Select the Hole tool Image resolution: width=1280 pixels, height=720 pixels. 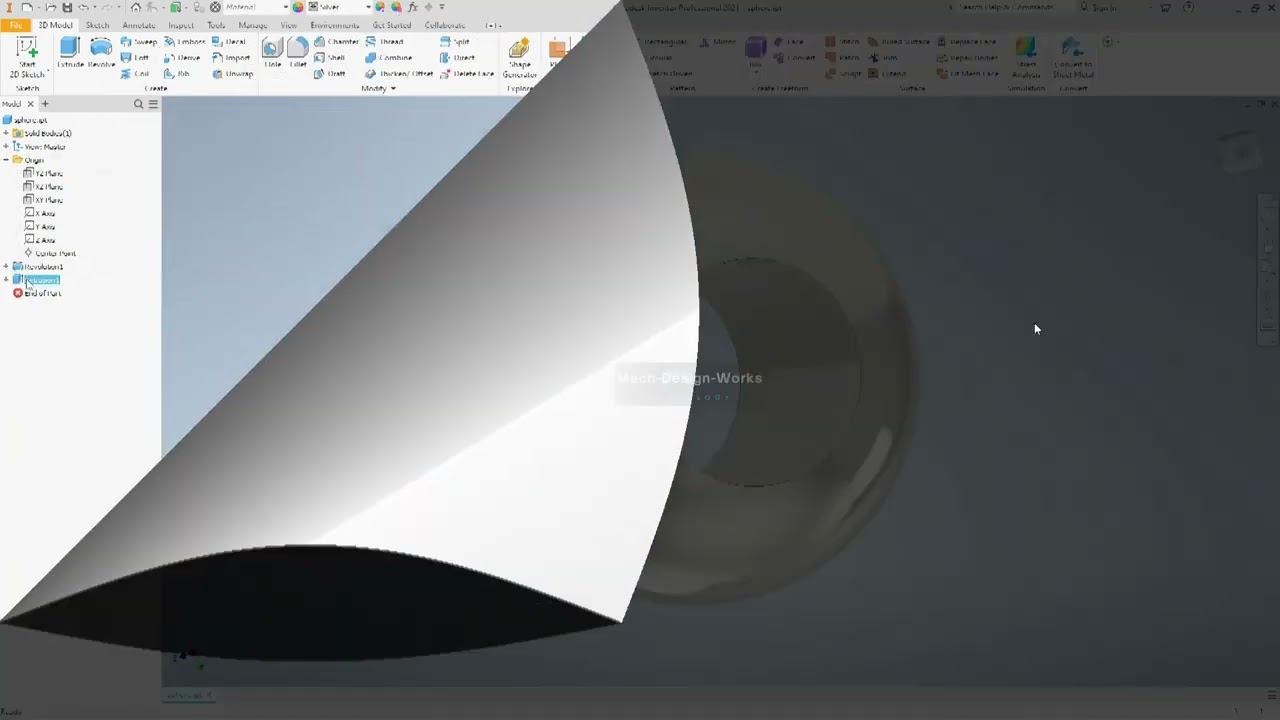[272, 53]
